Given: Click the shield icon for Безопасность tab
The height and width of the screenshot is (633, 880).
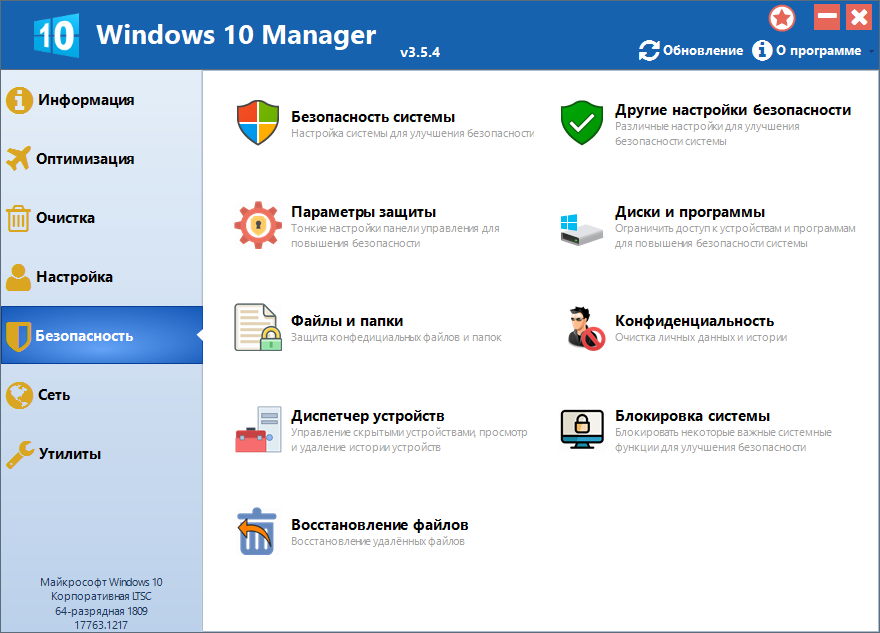Looking at the screenshot, I should coord(18,336).
